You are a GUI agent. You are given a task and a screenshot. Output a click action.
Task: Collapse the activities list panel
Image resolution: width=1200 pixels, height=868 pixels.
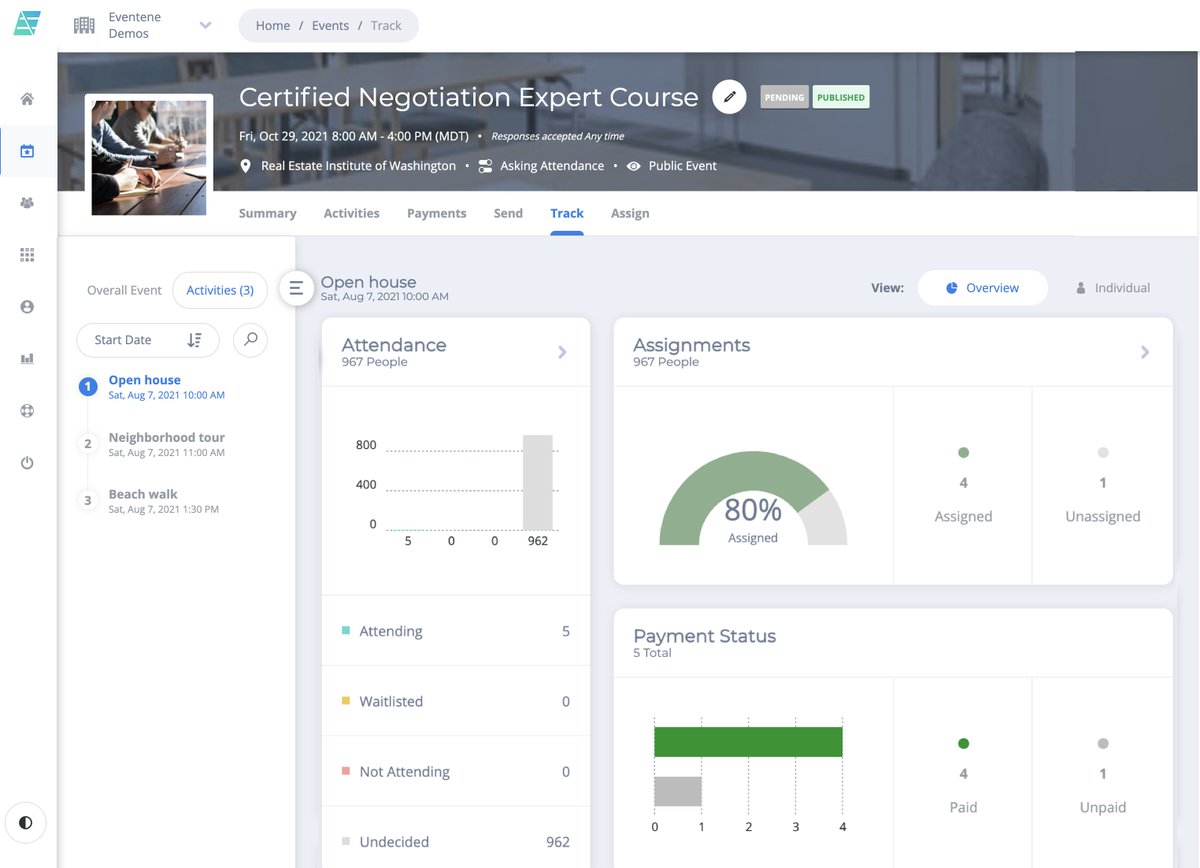coord(295,288)
